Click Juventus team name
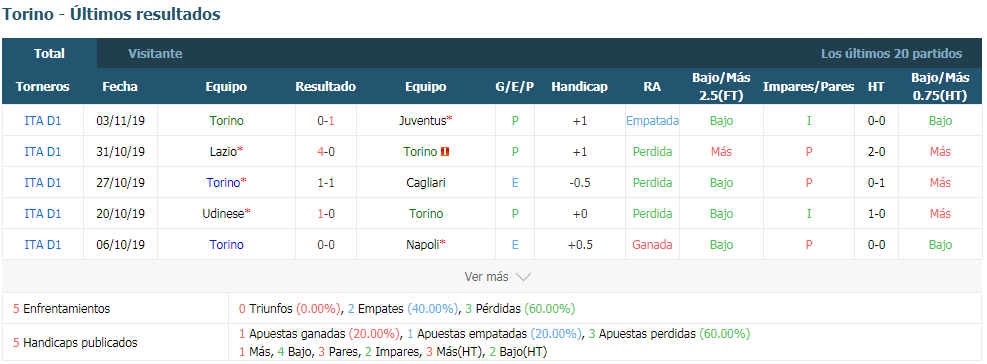987x364 pixels. (422, 121)
